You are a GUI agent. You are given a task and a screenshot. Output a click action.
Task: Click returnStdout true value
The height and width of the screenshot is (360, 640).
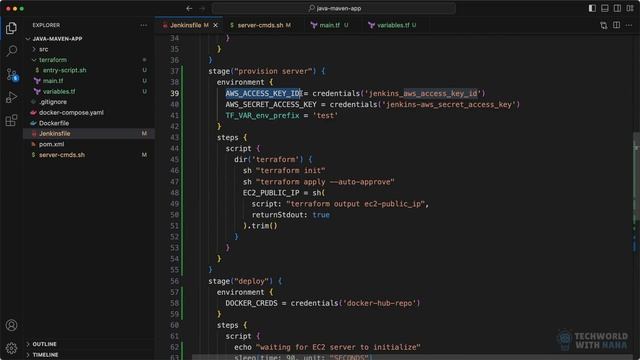321,215
